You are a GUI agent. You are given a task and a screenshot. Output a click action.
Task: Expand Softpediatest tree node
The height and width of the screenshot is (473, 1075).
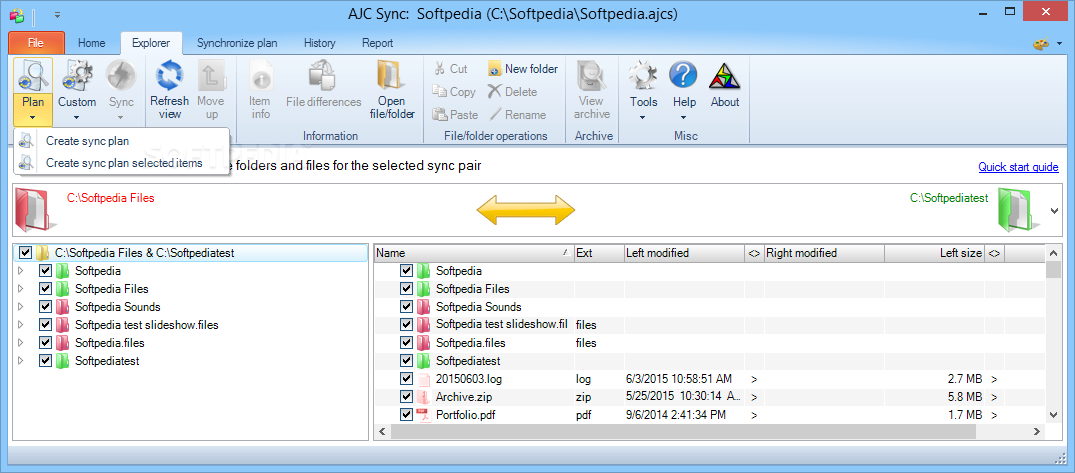pyautogui.click(x=21, y=360)
